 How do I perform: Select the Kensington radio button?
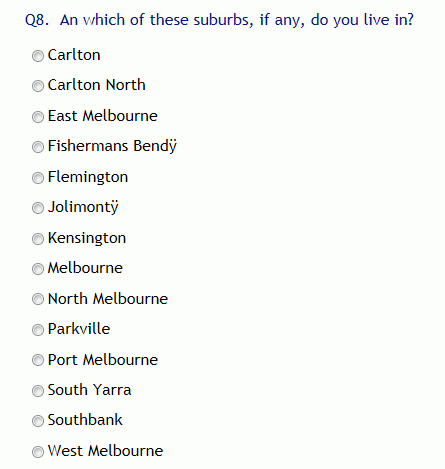[x=38, y=239]
